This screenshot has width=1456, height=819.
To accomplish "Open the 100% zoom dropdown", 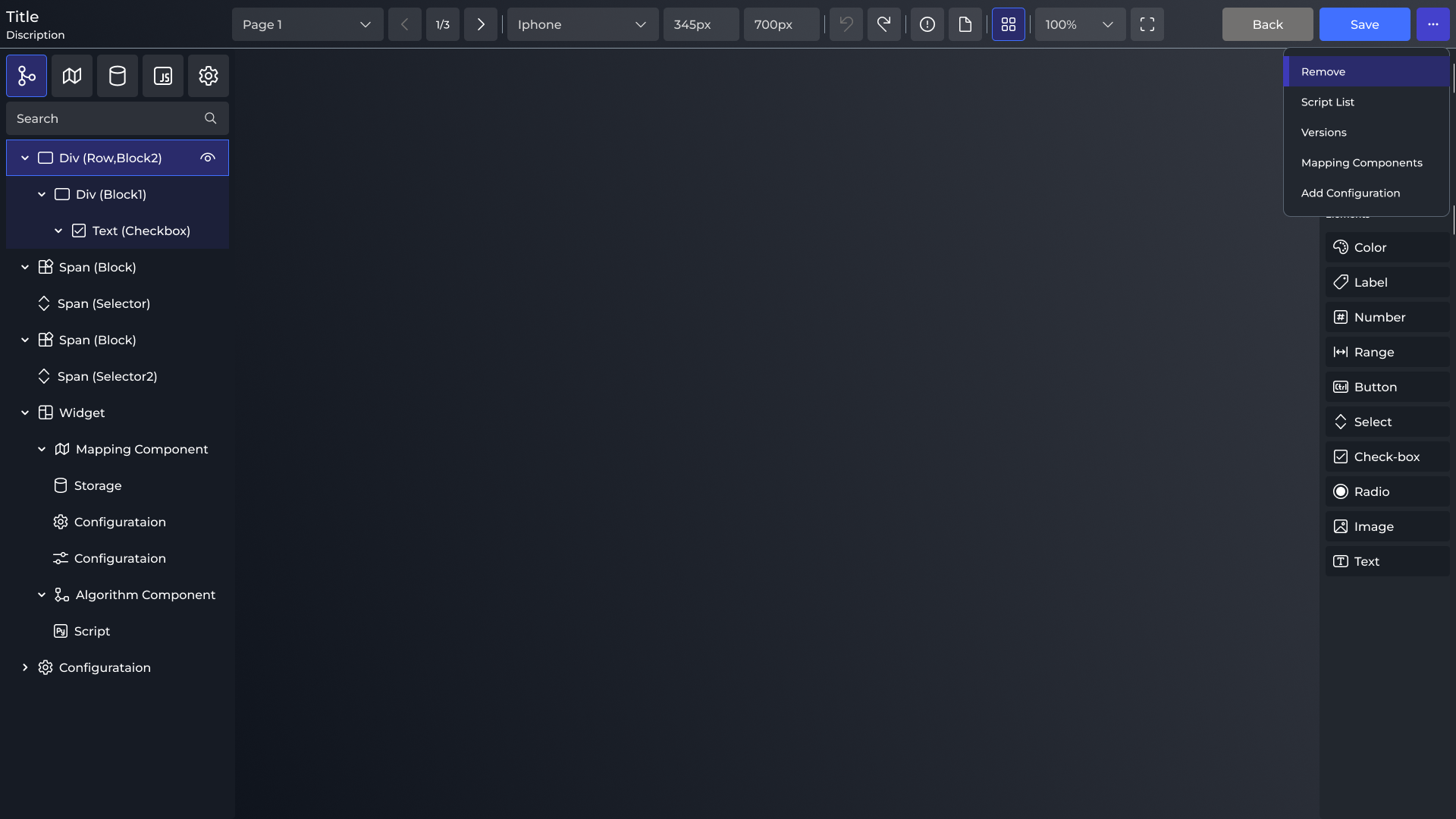I will [1081, 24].
